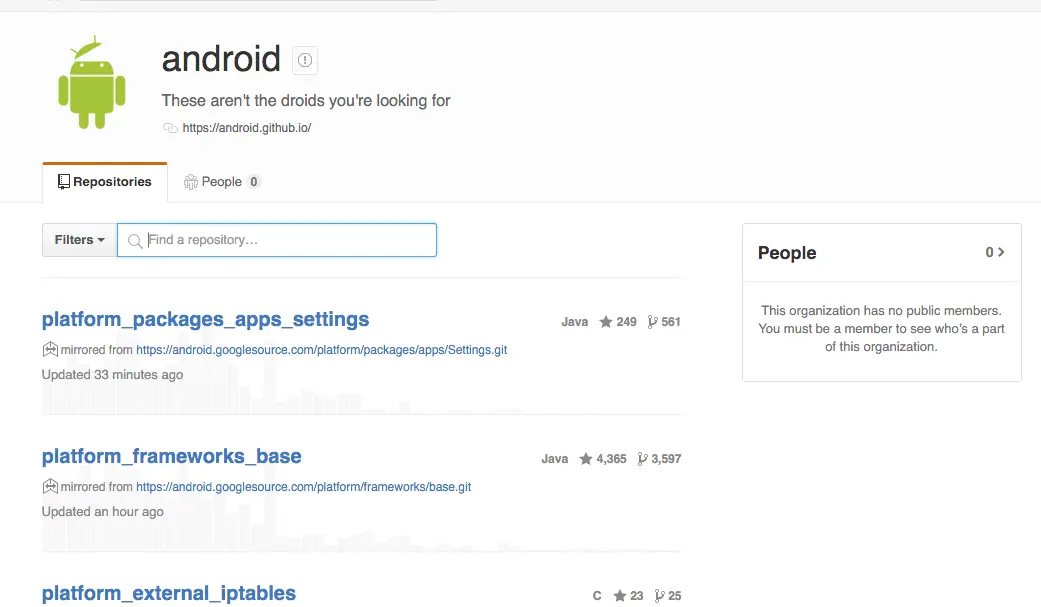Click the Java label for platform_frameworks_base
Image resolution: width=1041 pixels, height=607 pixels.
pyautogui.click(x=554, y=459)
